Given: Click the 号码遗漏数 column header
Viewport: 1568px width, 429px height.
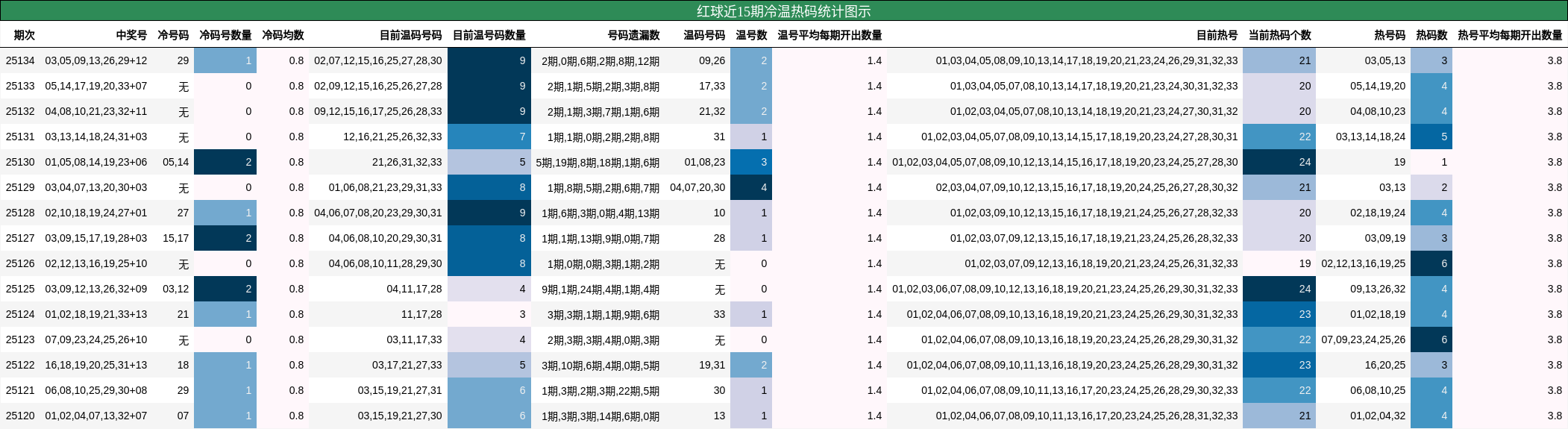Looking at the screenshot, I should tap(633, 35).
